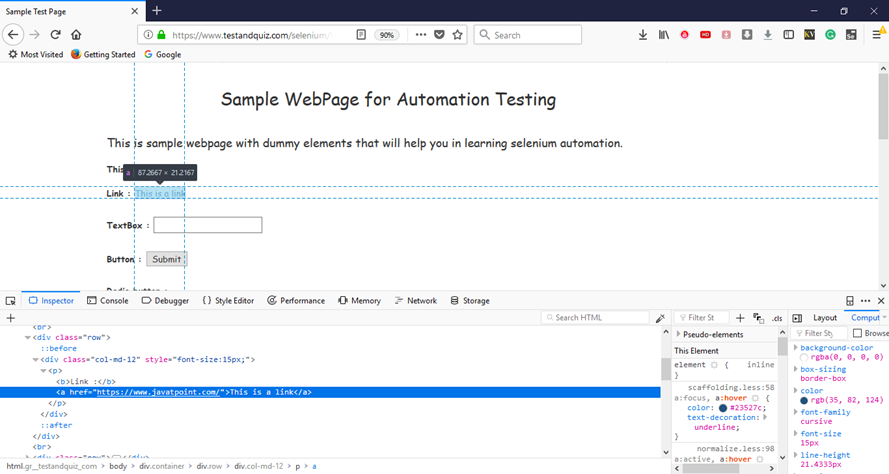Click #23527c color swatch in rules
889x474 pixels.
(723, 408)
